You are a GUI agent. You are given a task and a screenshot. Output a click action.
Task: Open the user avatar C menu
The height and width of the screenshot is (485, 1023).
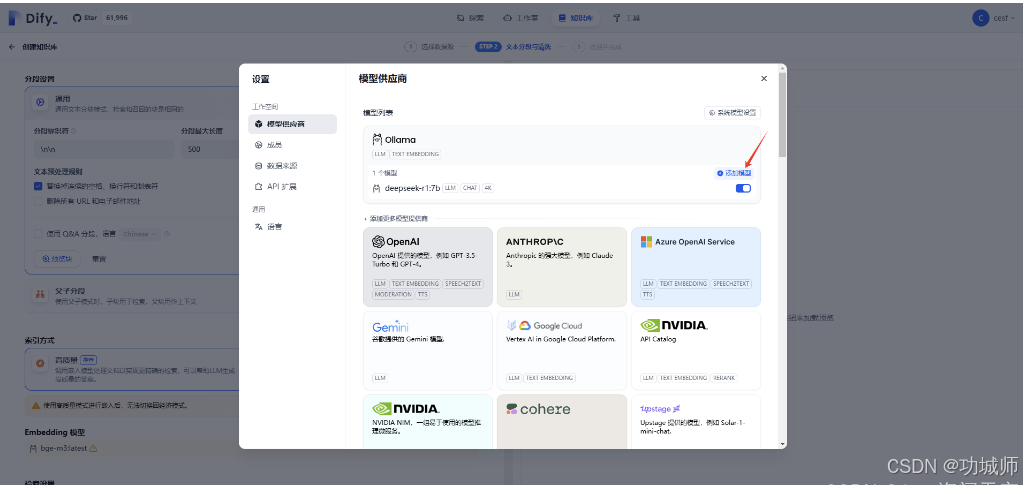coord(980,18)
